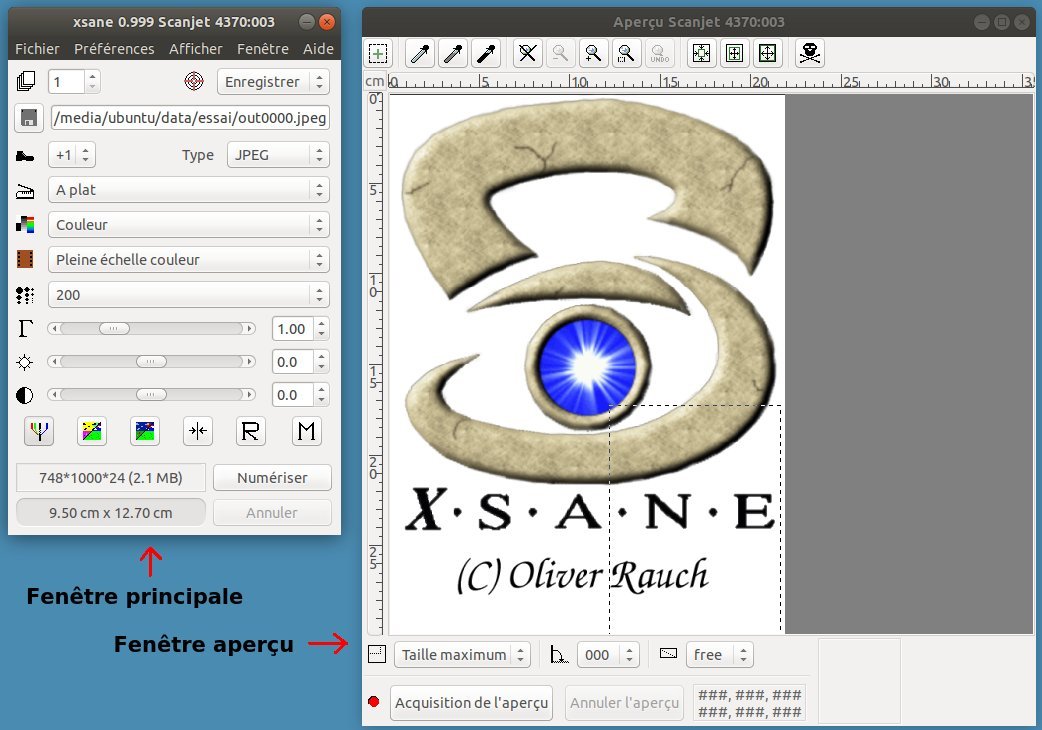This screenshot has width=1042, height=730.
Task: Click the brightness 0.0 value field
Action: 292,362
